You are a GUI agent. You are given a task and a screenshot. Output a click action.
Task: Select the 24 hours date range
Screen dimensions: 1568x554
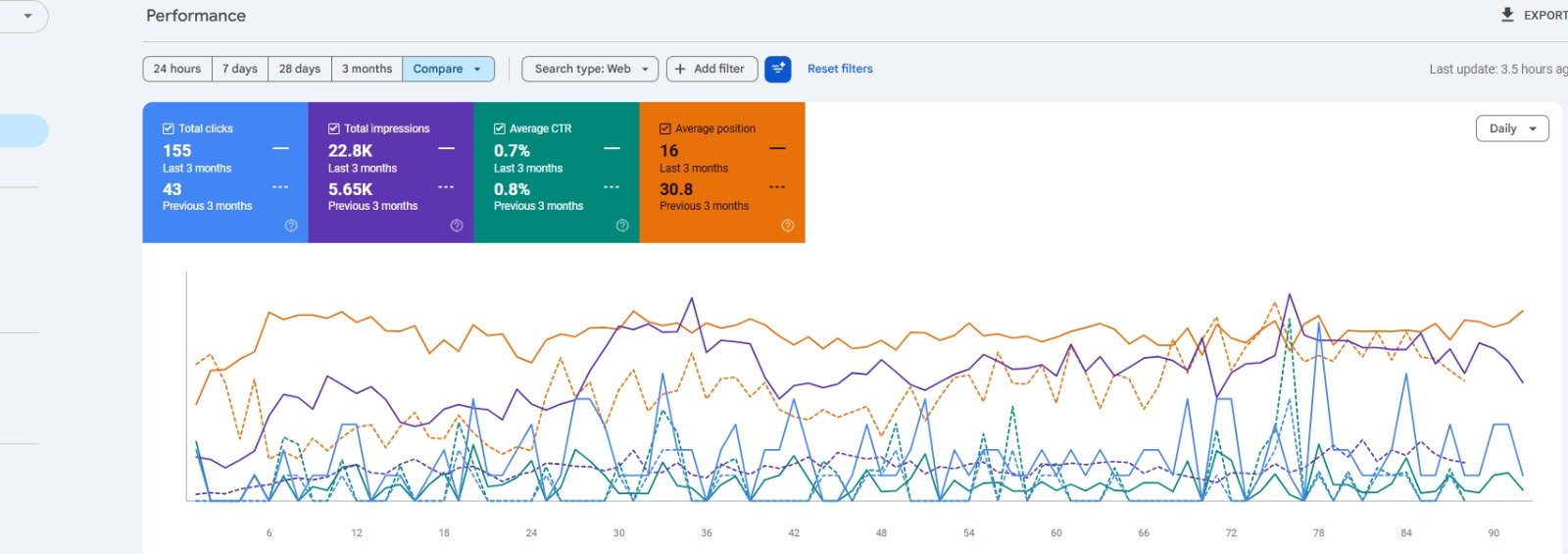[177, 69]
